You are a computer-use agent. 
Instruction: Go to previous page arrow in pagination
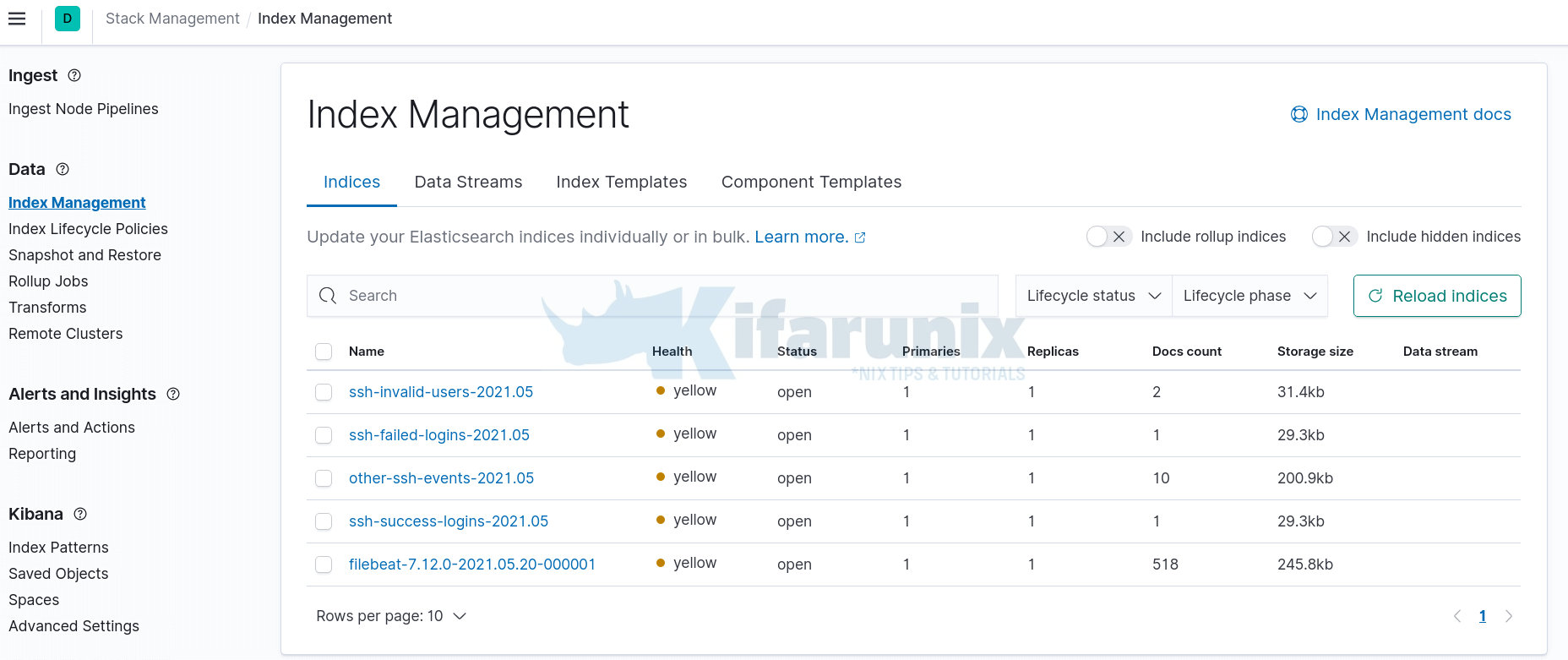tap(1457, 616)
